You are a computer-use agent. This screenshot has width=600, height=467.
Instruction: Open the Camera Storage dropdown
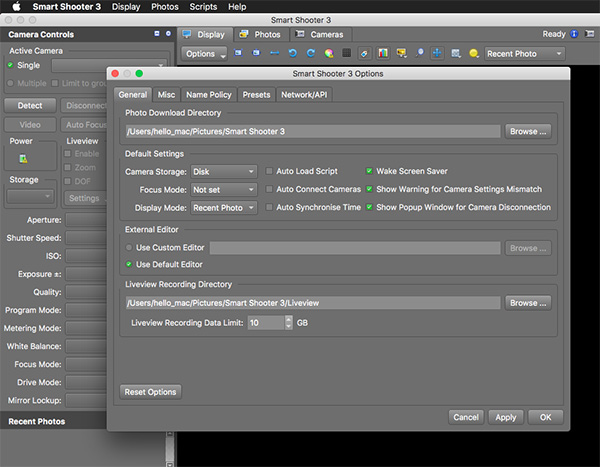(224, 171)
